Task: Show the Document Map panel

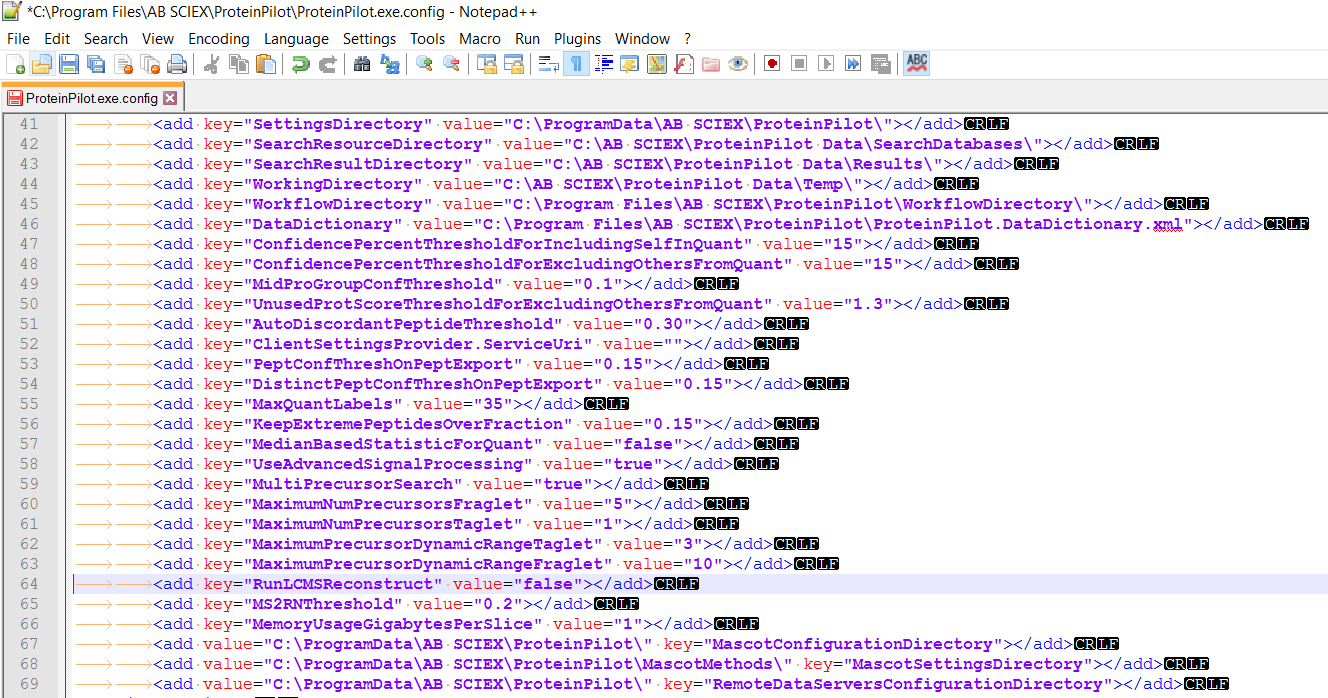Action: click(x=656, y=64)
